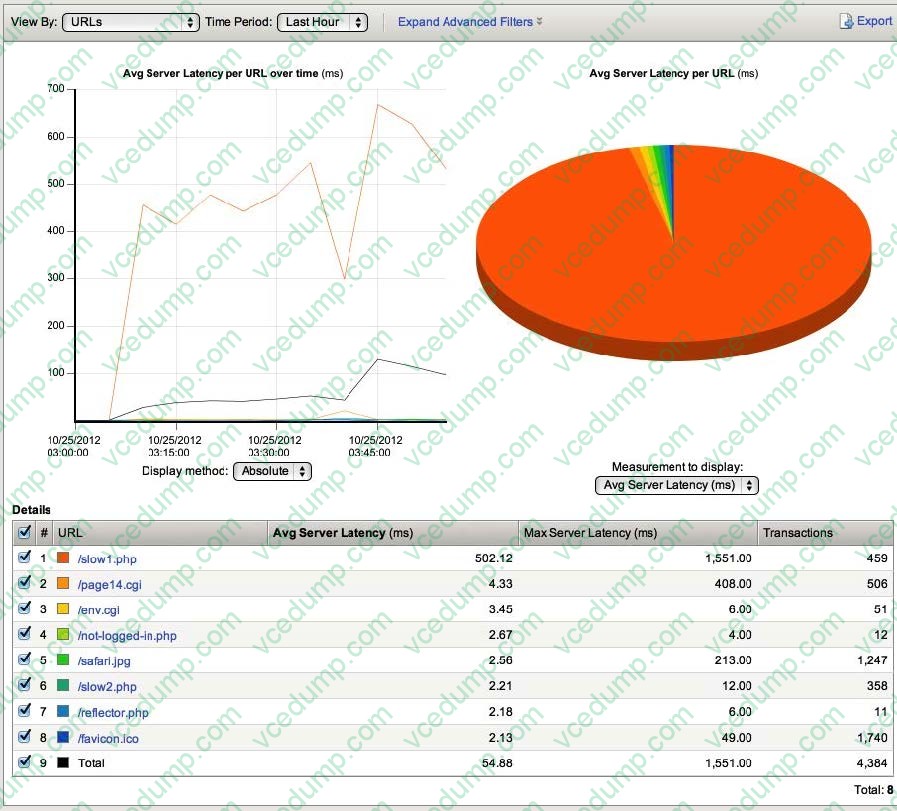This screenshot has height=811, width=897.
Task: Click the /safari.jpg green color swatch
Action: click(63, 660)
